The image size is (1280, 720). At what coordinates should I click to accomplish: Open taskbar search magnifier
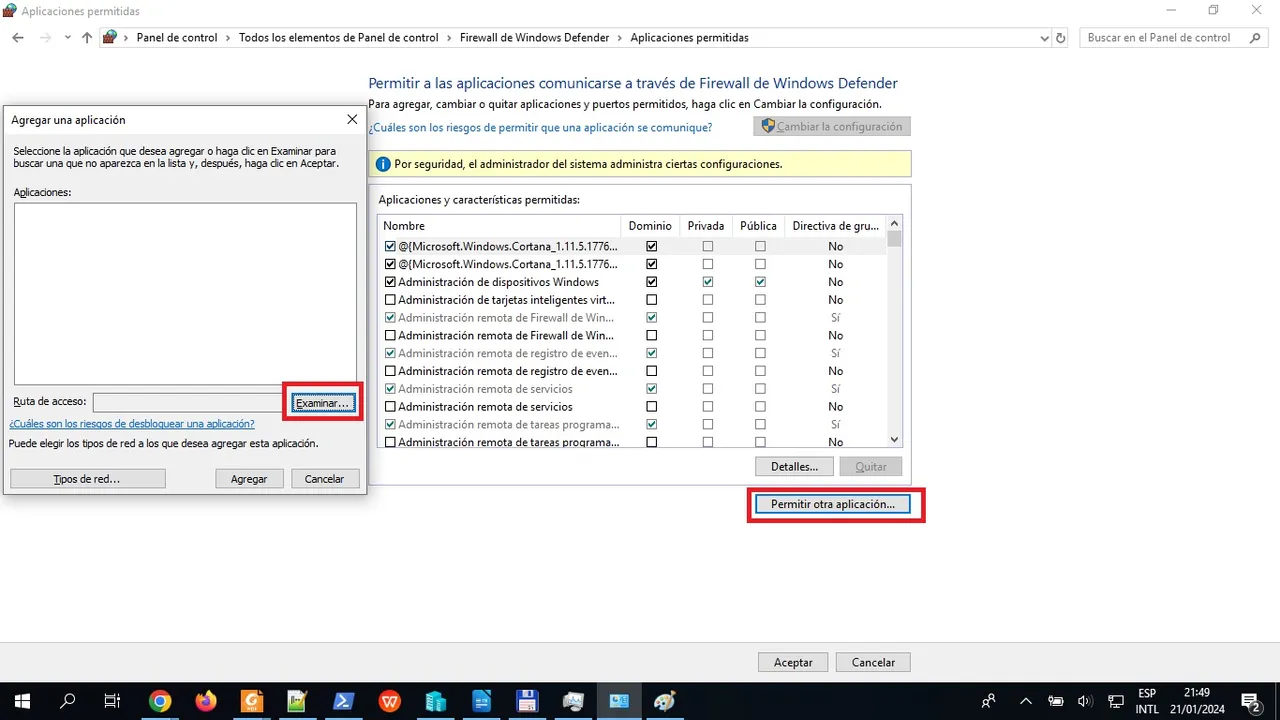coord(68,701)
